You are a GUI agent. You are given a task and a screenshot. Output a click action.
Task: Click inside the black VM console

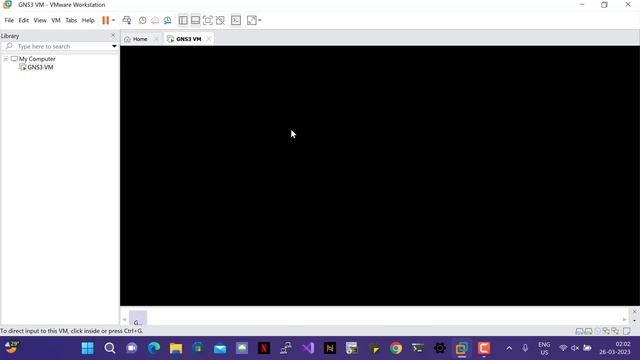380,176
